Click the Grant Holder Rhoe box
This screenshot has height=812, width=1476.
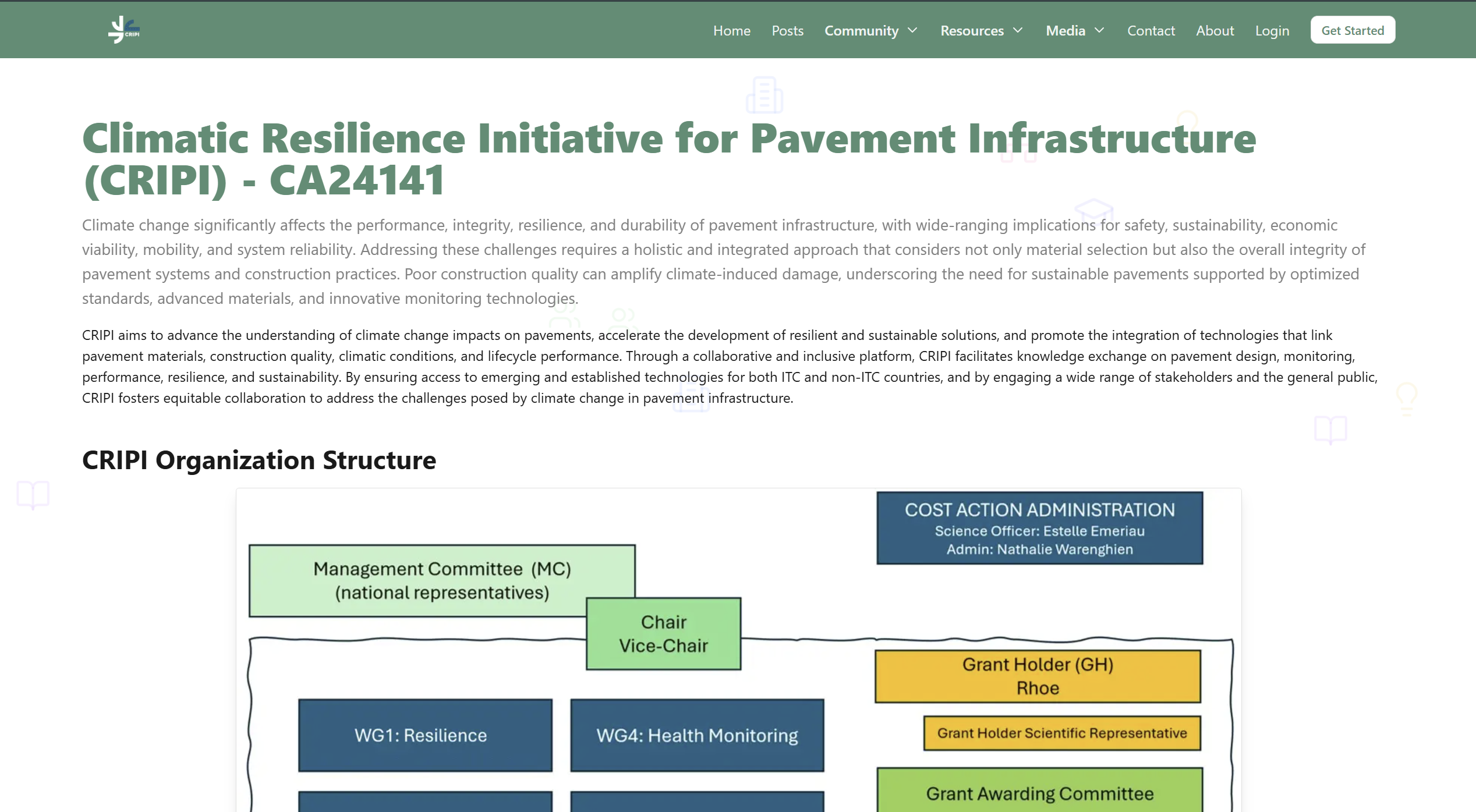(1038, 676)
